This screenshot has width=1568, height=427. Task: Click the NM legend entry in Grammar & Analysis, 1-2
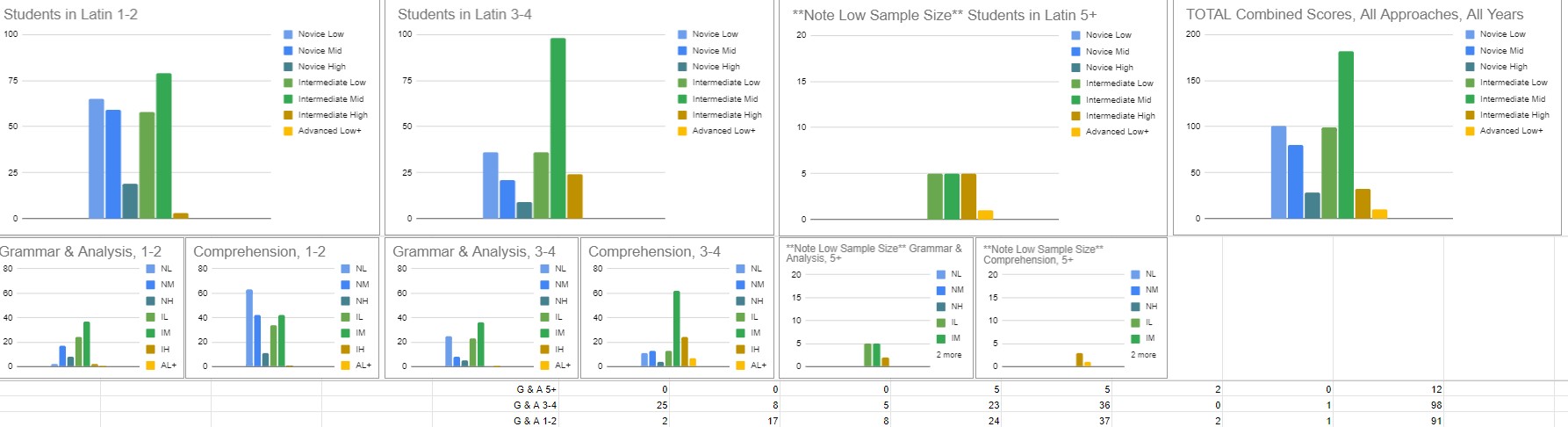point(167,285)
